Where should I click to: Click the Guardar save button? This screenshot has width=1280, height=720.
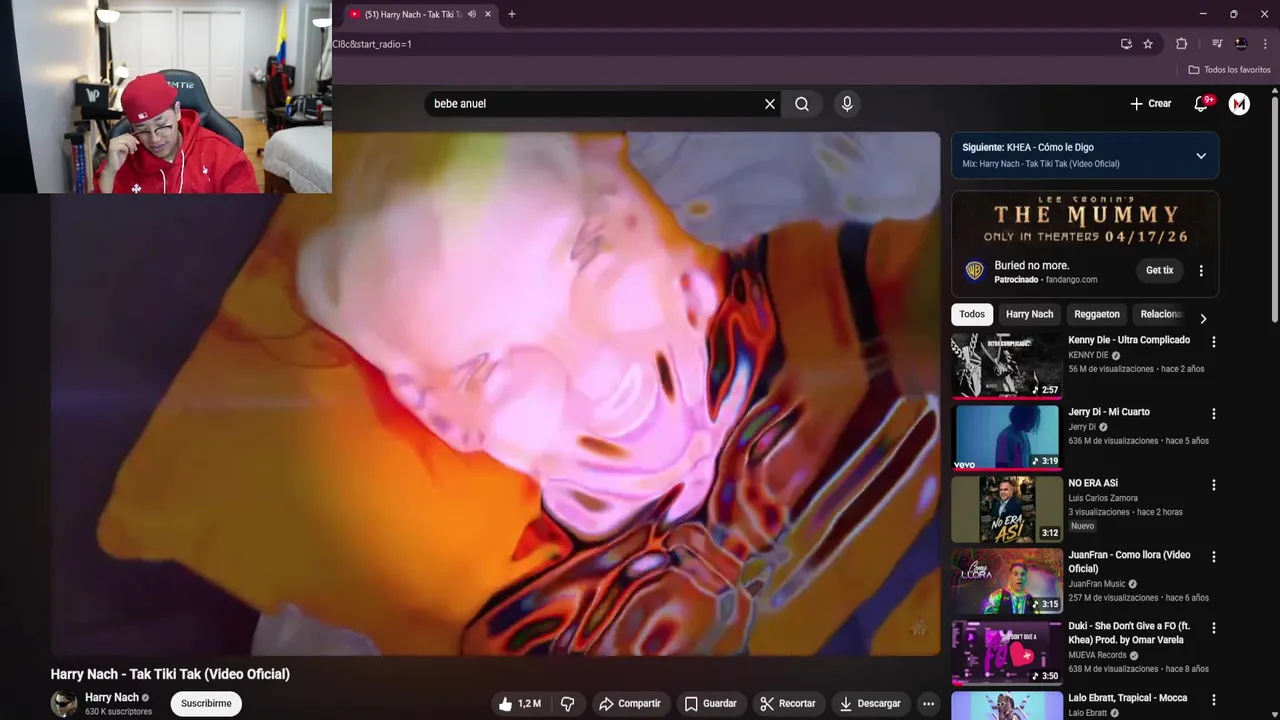[x=710, y=704]
